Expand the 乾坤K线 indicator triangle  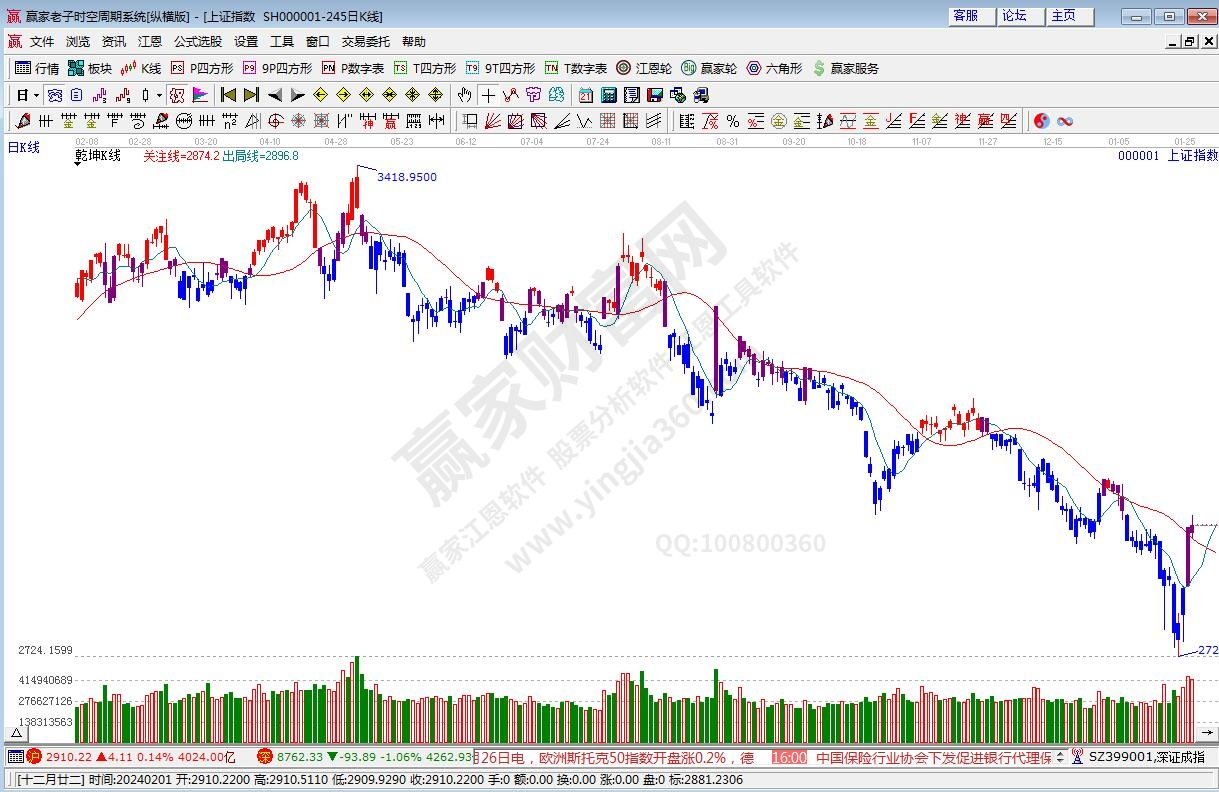point(79,164)
